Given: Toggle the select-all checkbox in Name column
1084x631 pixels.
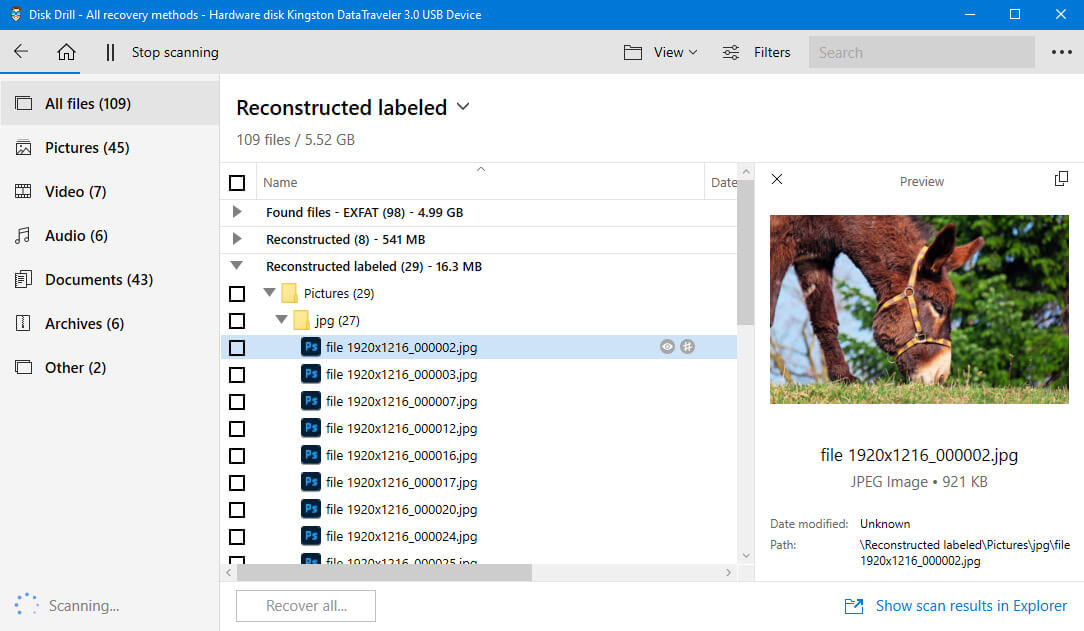Looking at the screenshot, I should (x=237, y=182).
